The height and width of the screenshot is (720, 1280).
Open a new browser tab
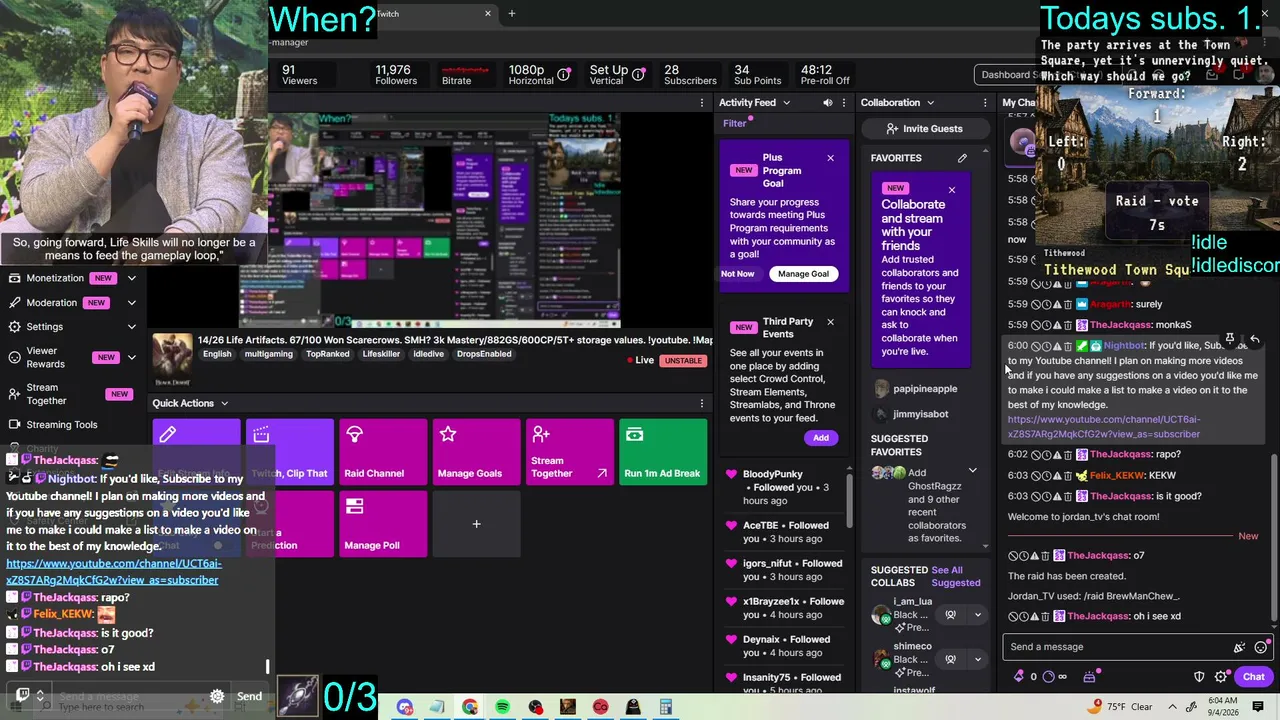(x=512, y=14)
